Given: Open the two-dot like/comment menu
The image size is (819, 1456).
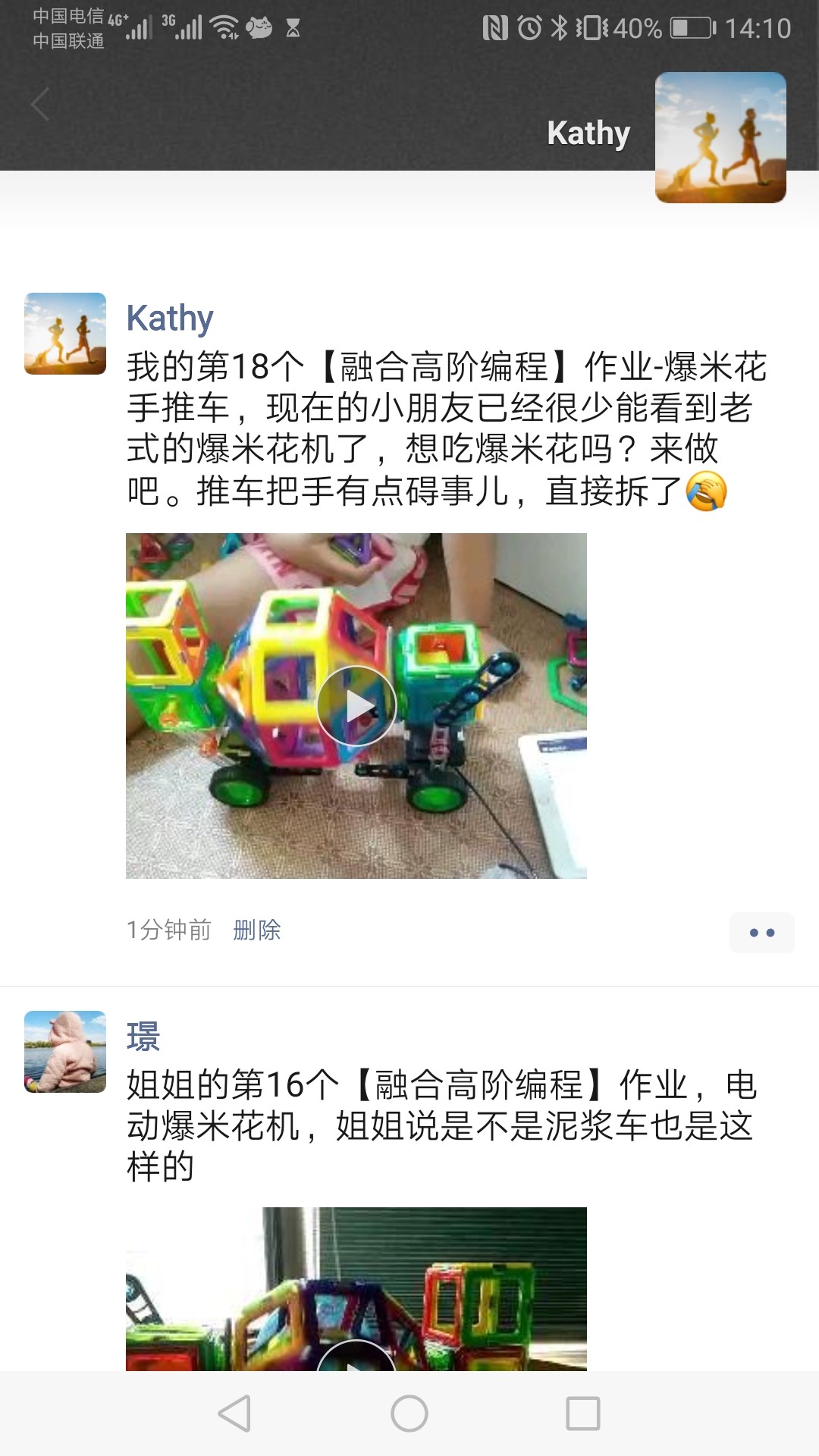Looking at the screenshot, I should [762, 933].
